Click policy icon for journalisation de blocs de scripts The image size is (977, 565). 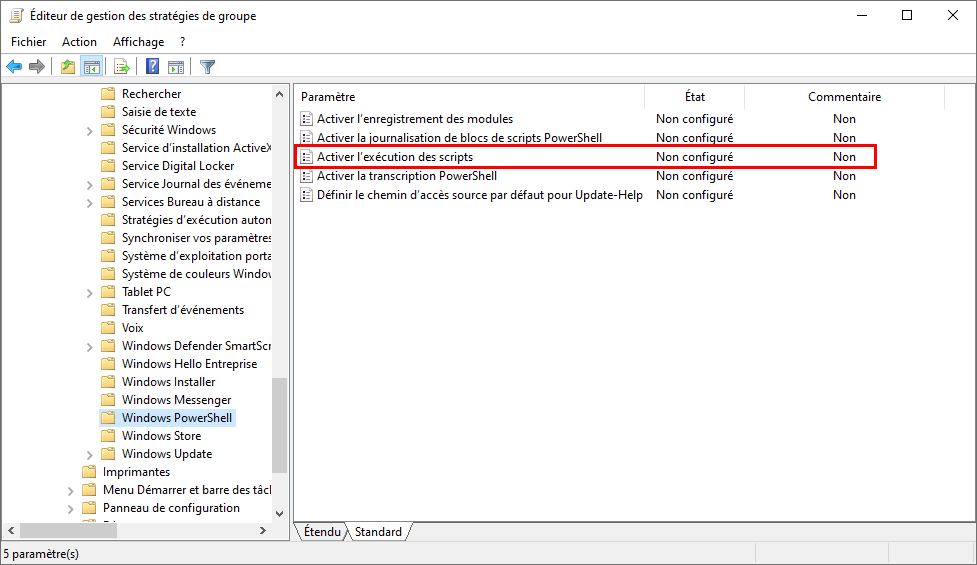pos(307,138)
